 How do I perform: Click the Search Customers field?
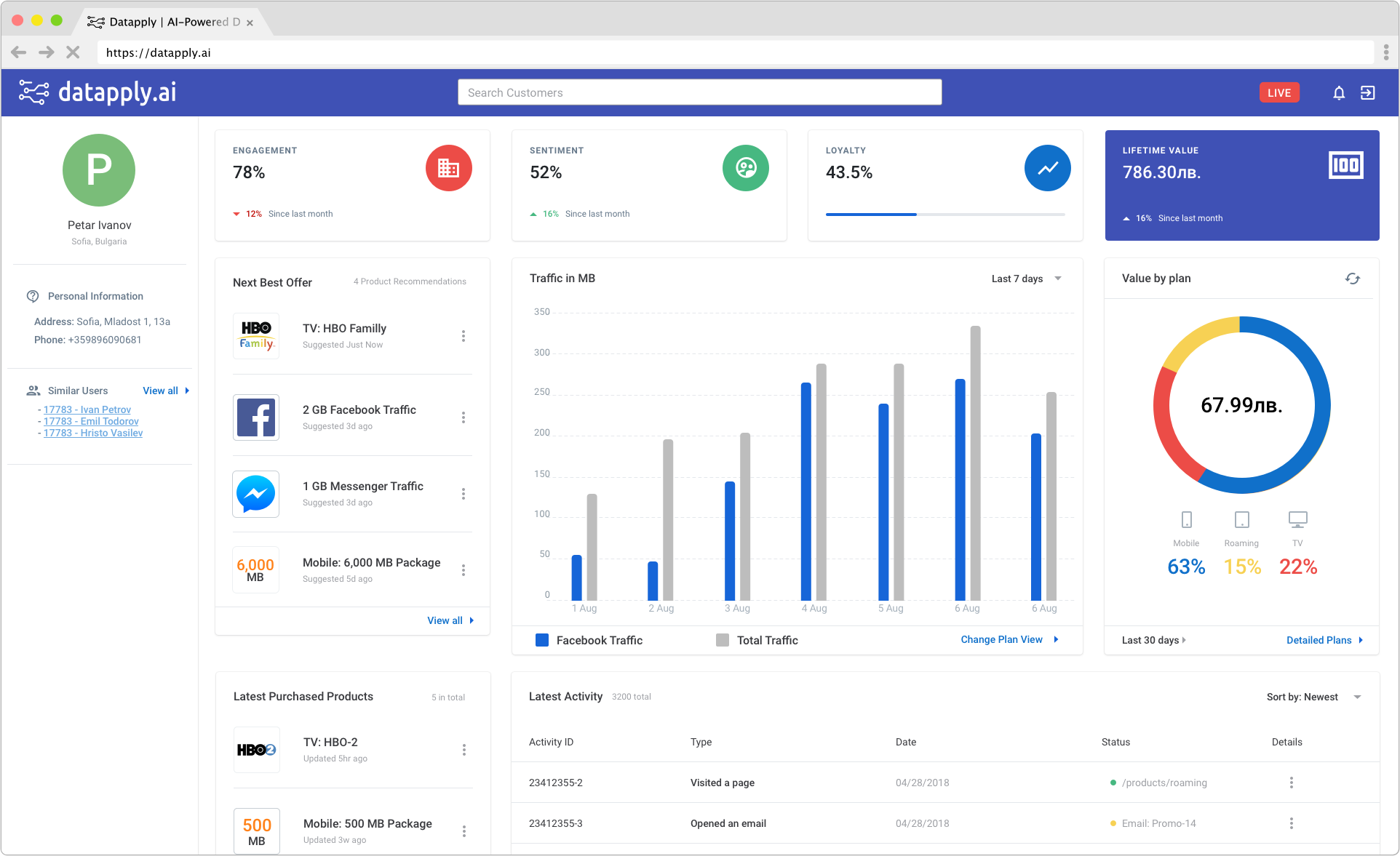point(699,92)
